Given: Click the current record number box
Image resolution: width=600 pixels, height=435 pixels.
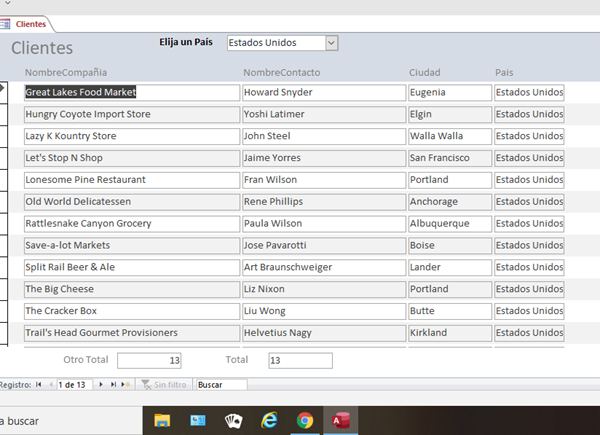Looking at the screenshot, I should [75, 384].
